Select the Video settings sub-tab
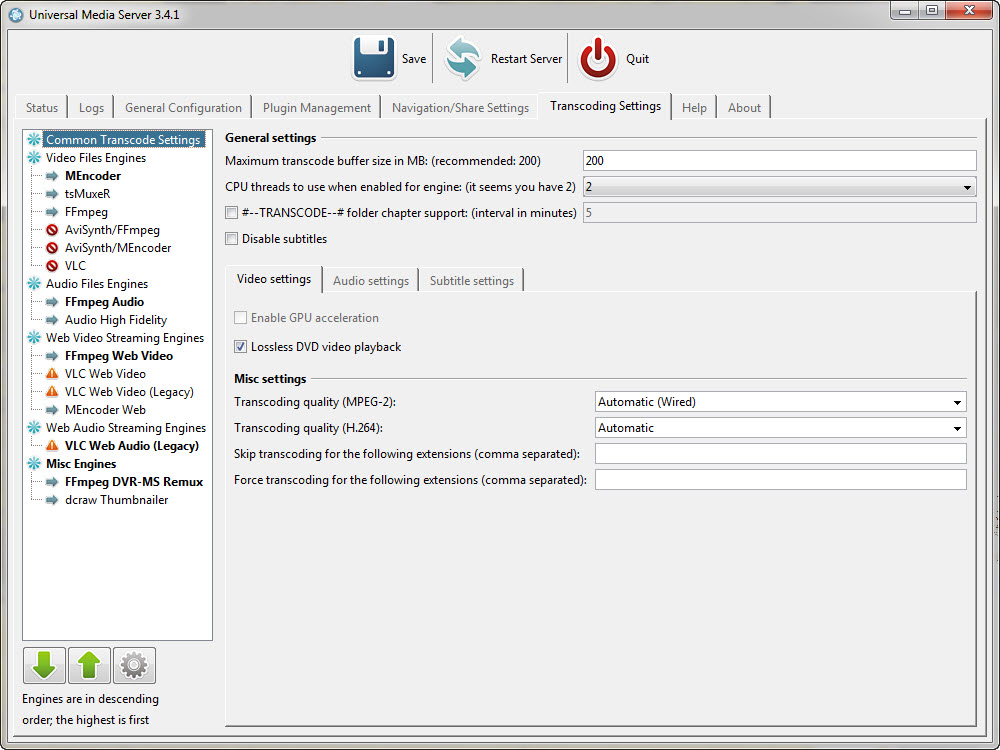The width and height of the screenshot is (1000, 750). click(274, 279)
